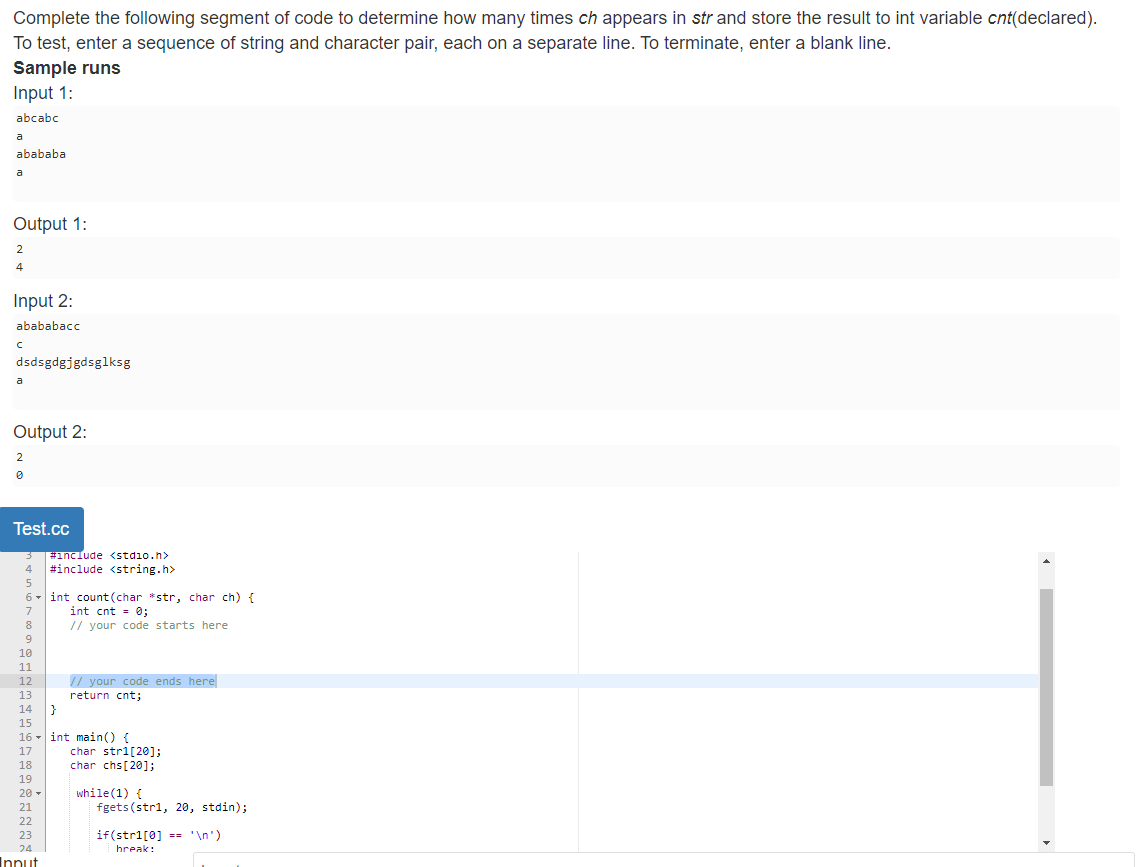This screenshot has height=867, width=1140.
Task: Place cursor on the highlighted comment line 12
Action: 142,681
